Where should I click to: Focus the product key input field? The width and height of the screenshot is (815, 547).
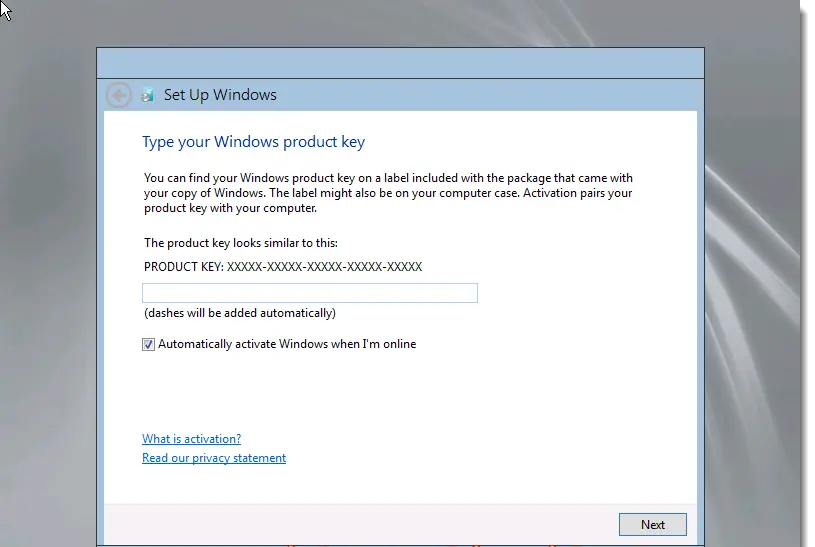(x=310, y=293)
